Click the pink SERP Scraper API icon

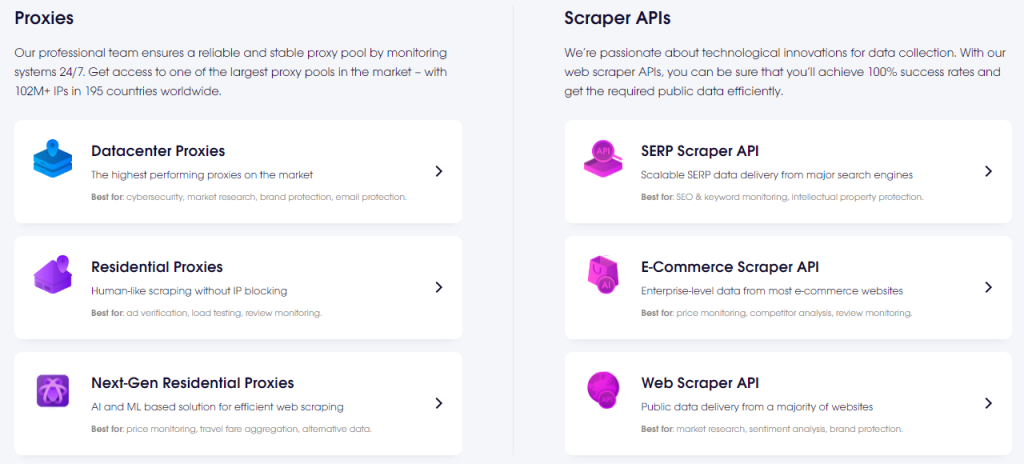click(x=603, y=159)
